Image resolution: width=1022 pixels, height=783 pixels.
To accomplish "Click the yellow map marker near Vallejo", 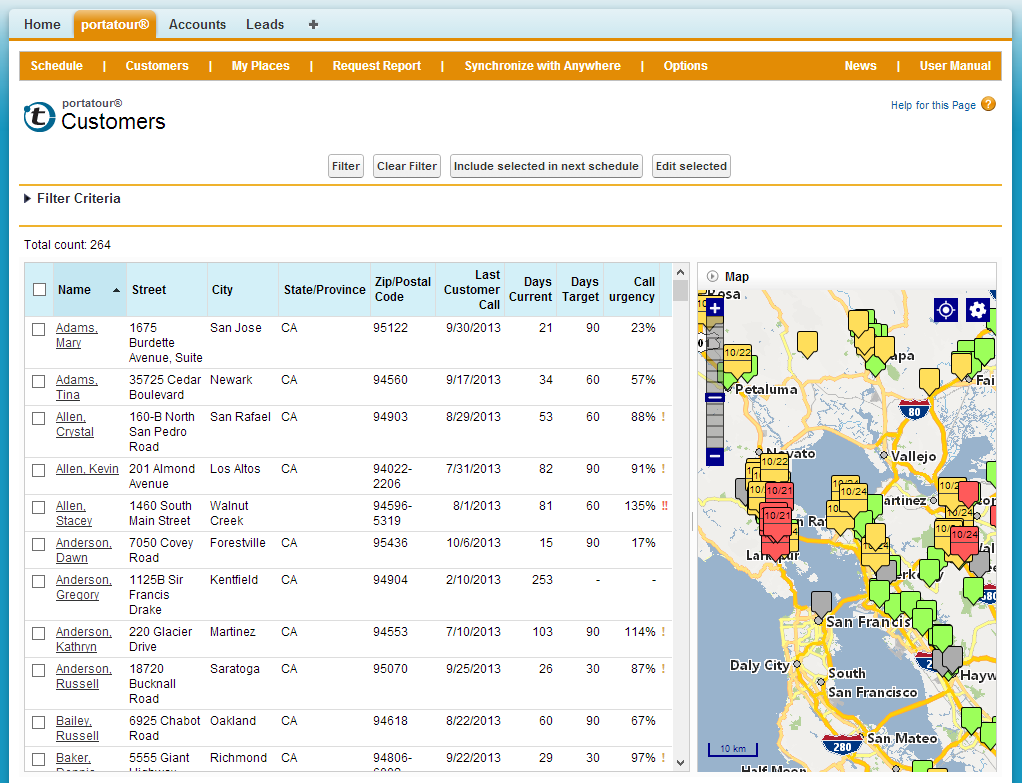I will 929,380.
